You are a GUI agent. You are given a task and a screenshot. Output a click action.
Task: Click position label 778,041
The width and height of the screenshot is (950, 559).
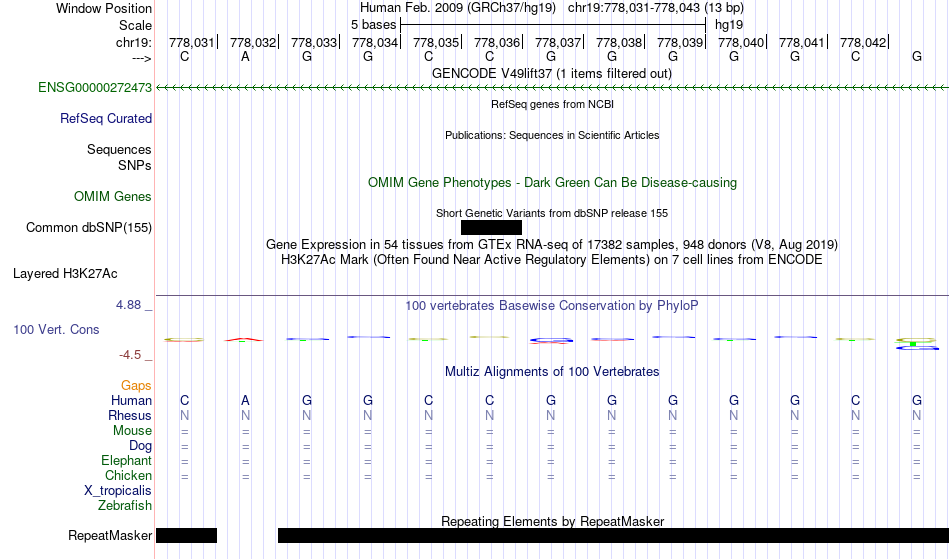tap(802, 42)
